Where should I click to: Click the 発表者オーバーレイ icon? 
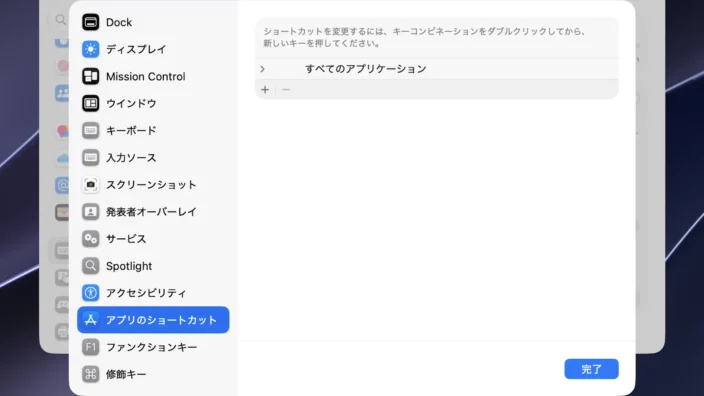tap(90, 211)
